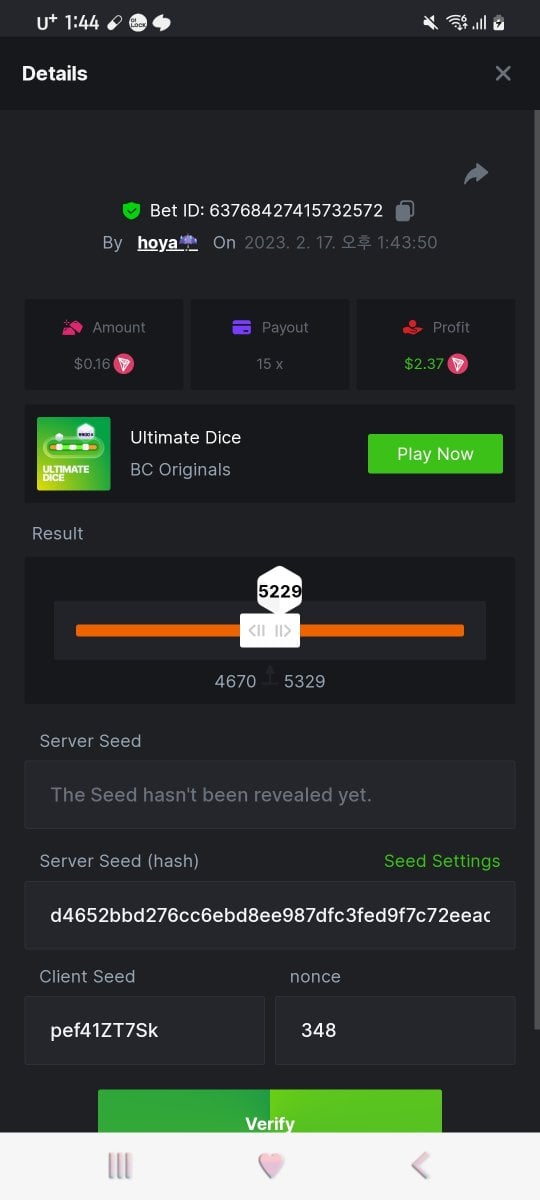The width and height of the screenshot is (540, 1200).
Task: Close the Details panel
Action: click(503, 73)
